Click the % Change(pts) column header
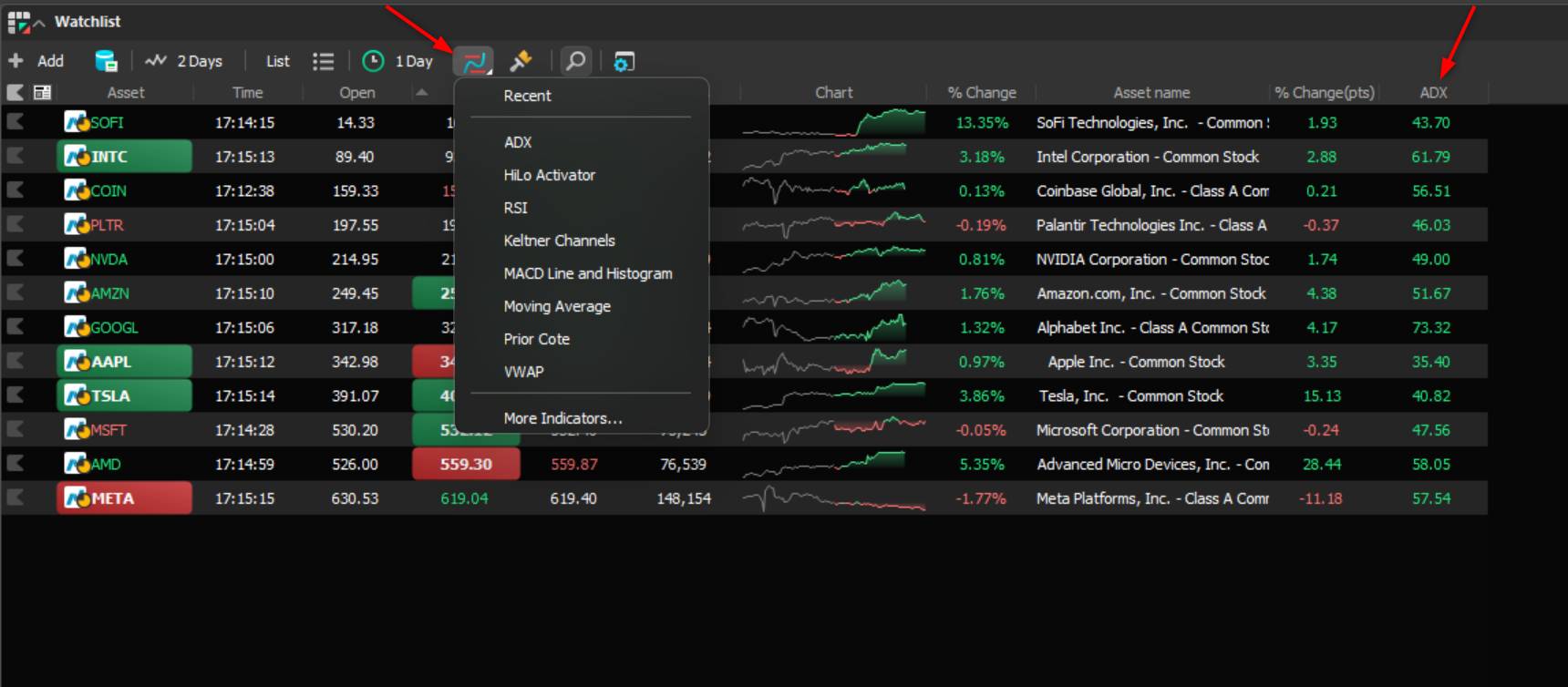Screen dimensions: 1568x687 pyautogui.click(x=1325, y=93)
